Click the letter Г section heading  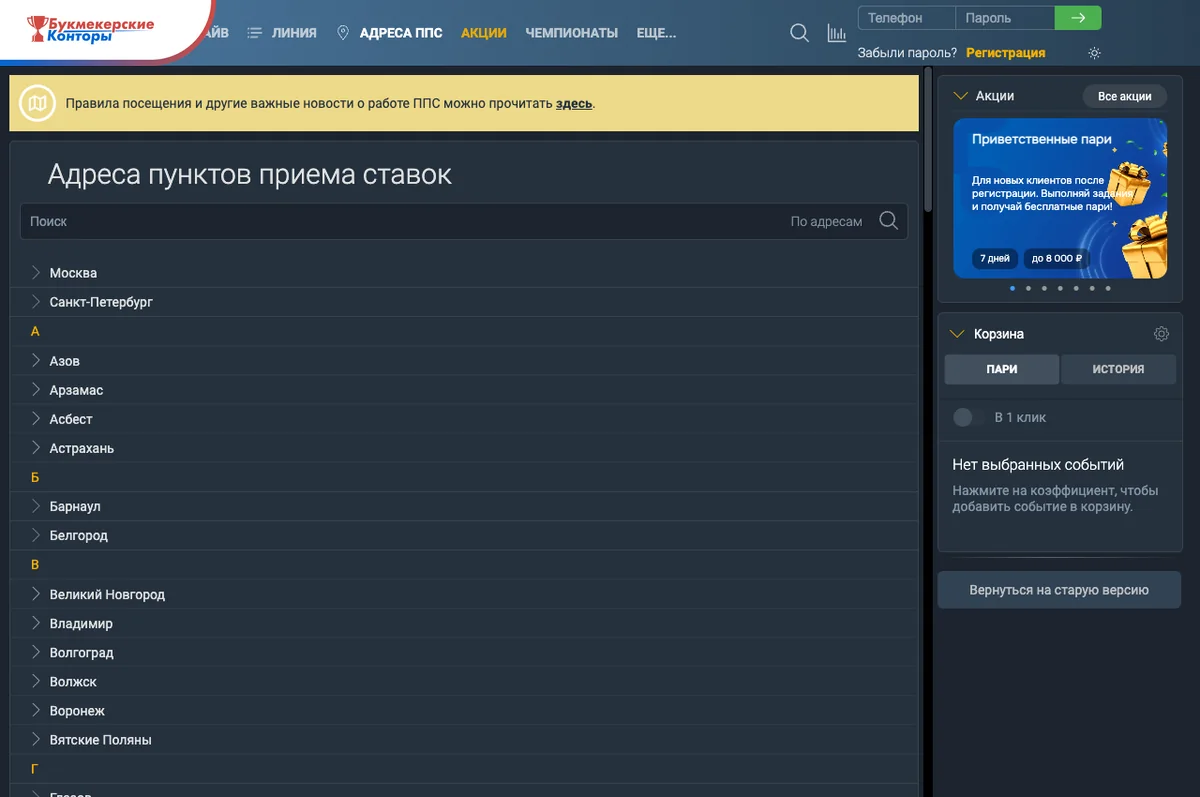(x=35, y=769)
